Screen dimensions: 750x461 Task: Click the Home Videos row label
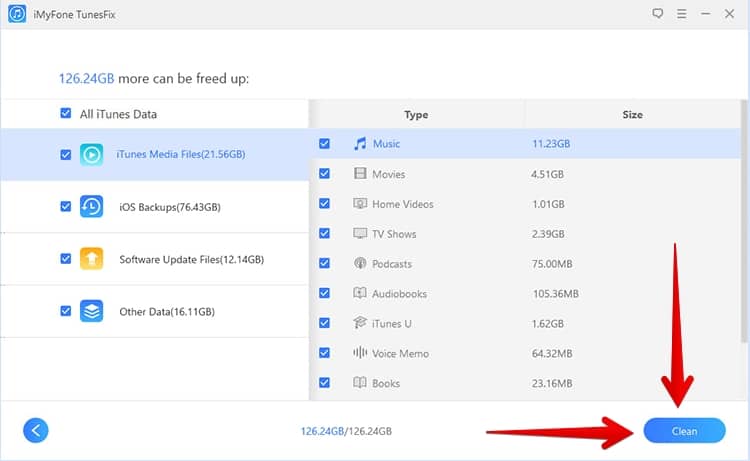click(403, 204)
